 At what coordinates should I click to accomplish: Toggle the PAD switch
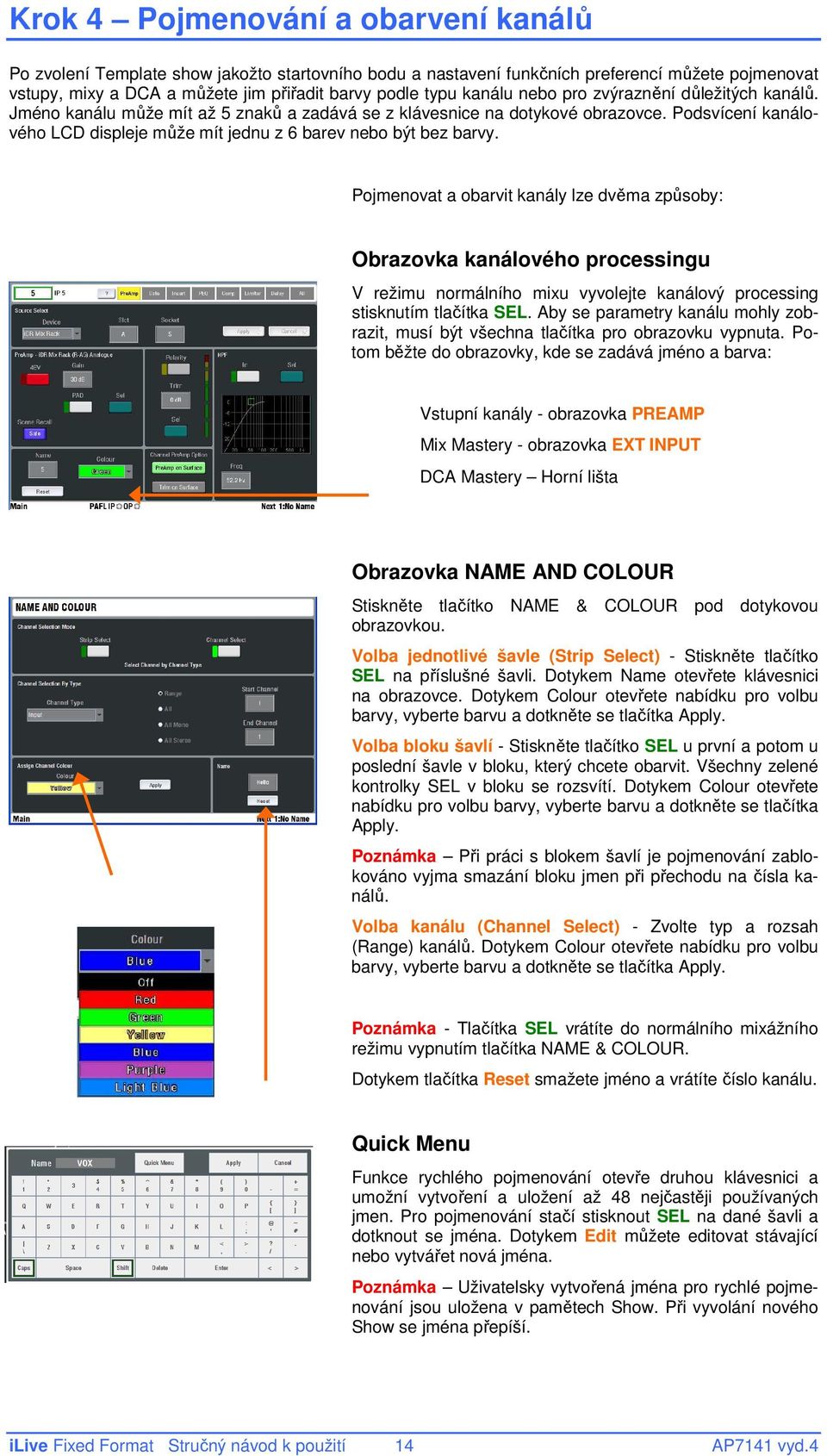pyautogui.click(x=78, y=407)
